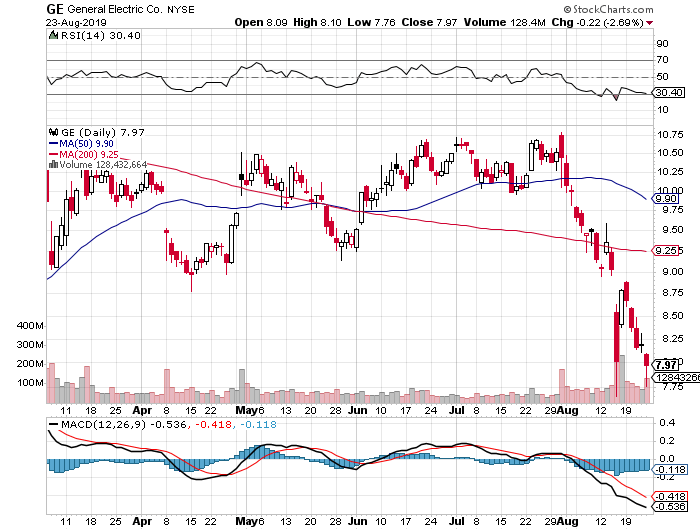Viewport: 700px width, 530px height.
Task: Click the MACD(12,26,9) -0.536 legend text
Action: pos(124,424)
